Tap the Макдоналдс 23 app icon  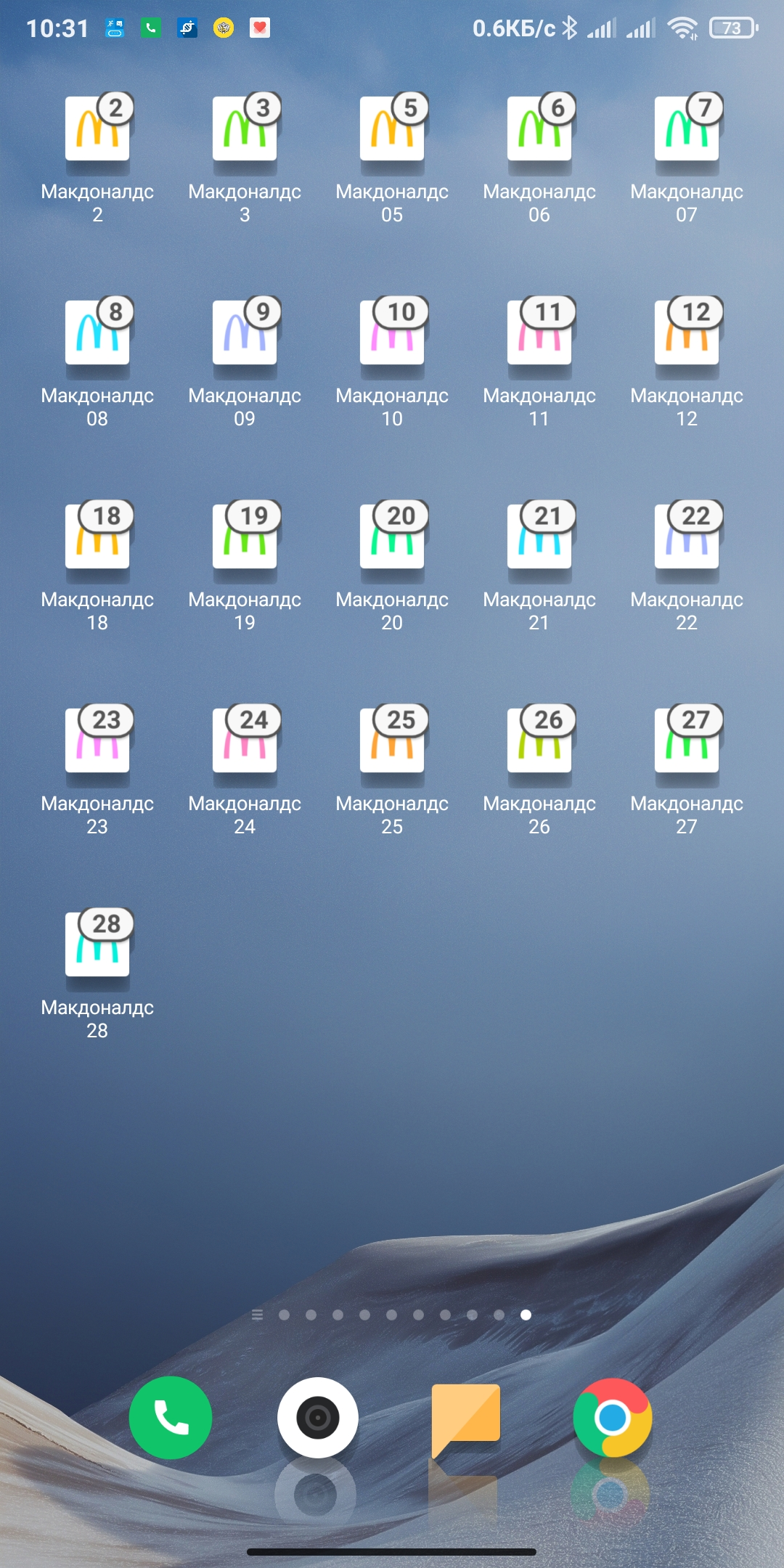click(97, 741)
